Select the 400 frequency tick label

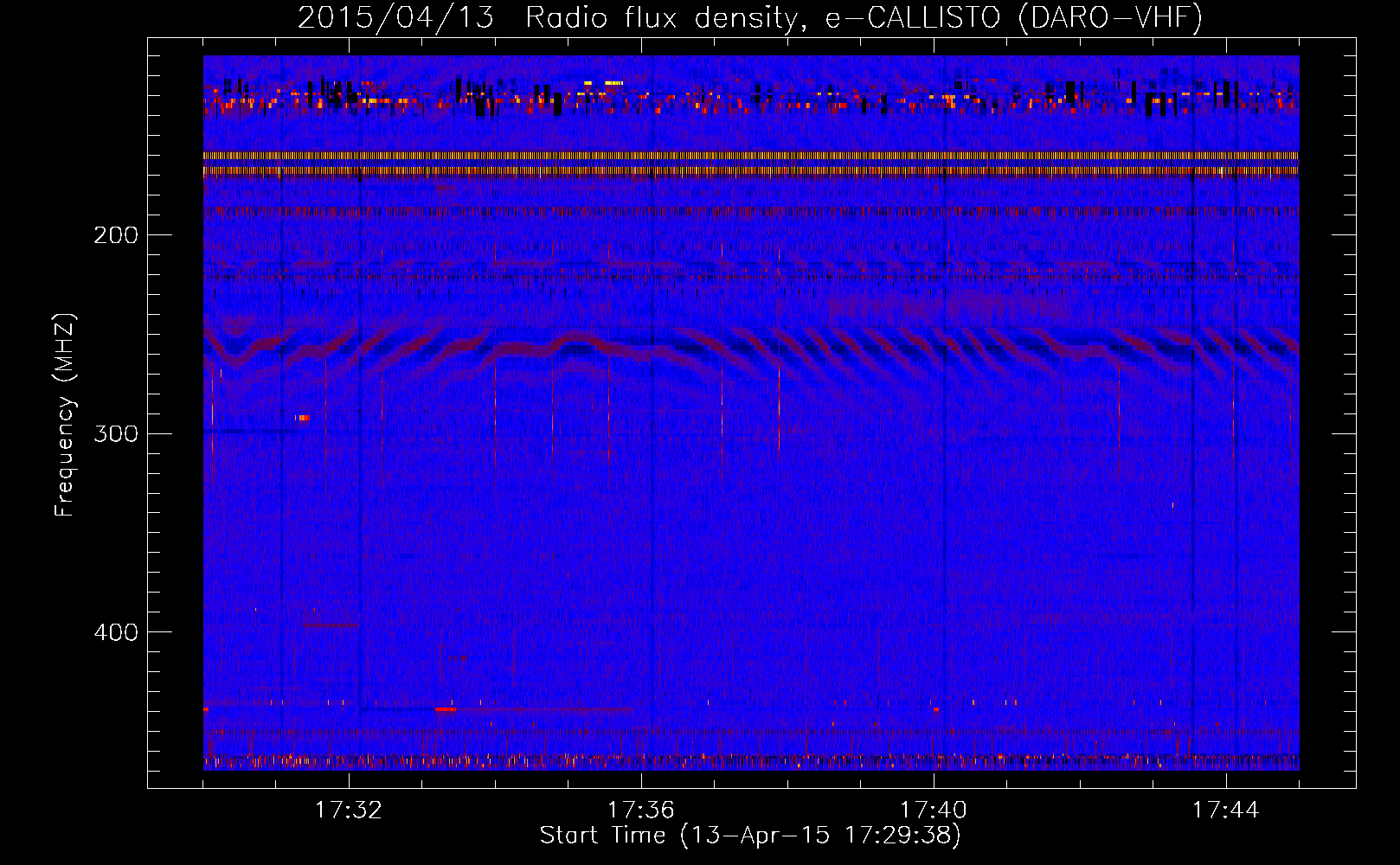(115, 632)
